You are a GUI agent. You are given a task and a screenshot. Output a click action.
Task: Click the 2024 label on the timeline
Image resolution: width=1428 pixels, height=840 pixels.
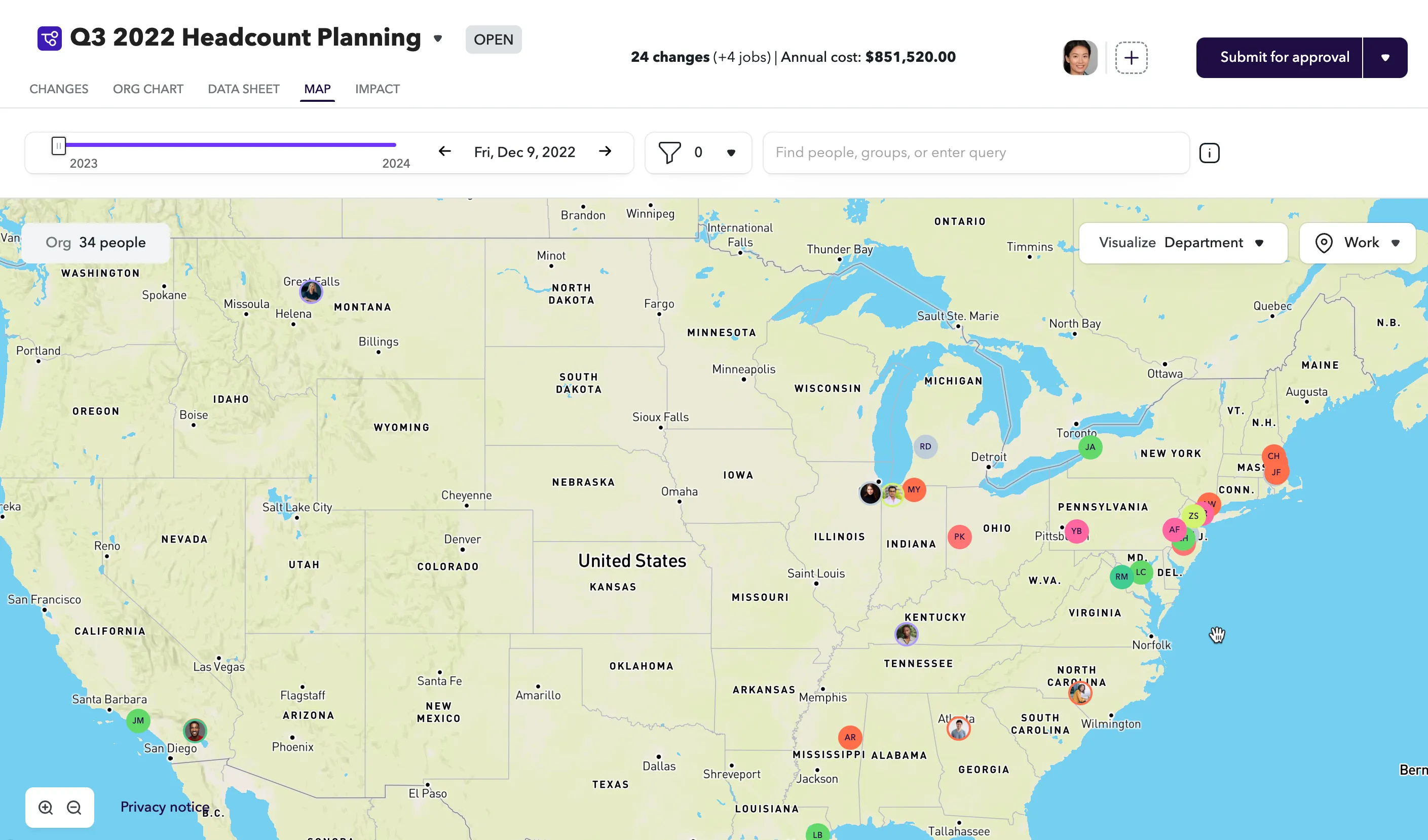(x=396, y=163)
